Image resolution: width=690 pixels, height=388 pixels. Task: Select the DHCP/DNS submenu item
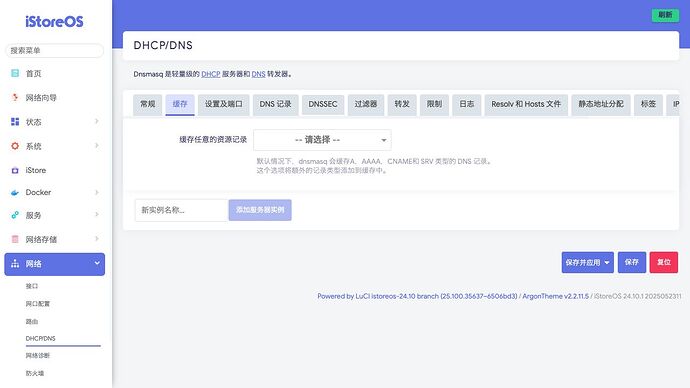(40, 338)
